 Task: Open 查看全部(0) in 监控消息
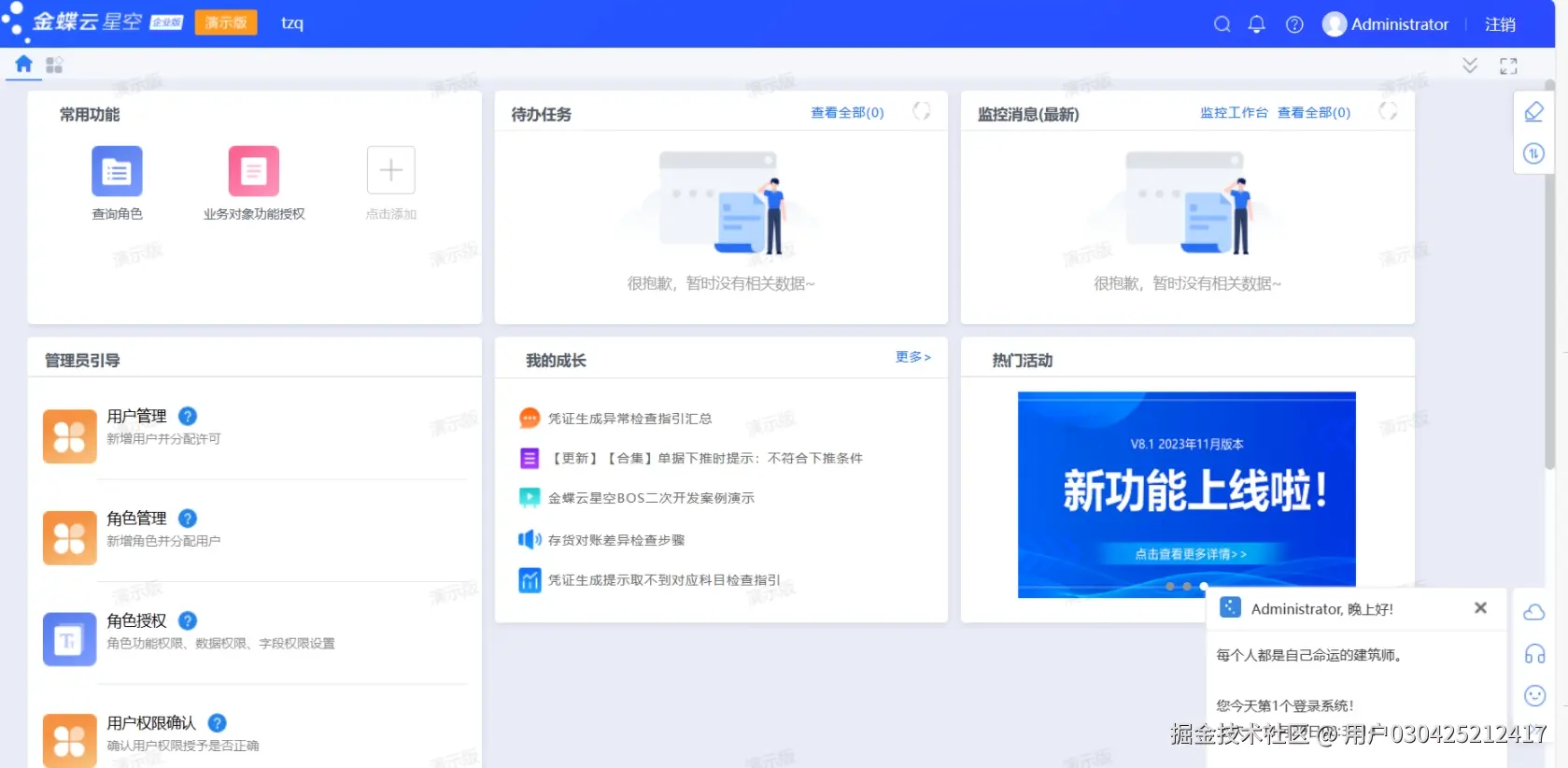pos(1314,112)
